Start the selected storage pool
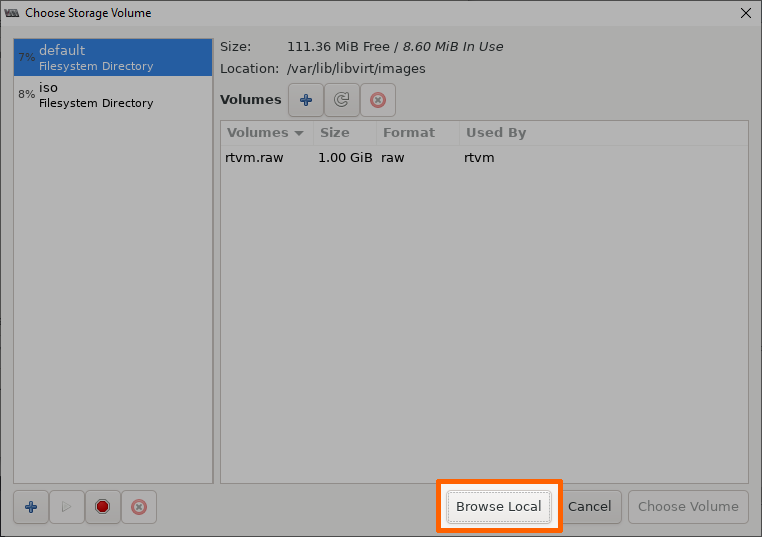This screenshot has width=762, height=537. [x=67, y=507]
